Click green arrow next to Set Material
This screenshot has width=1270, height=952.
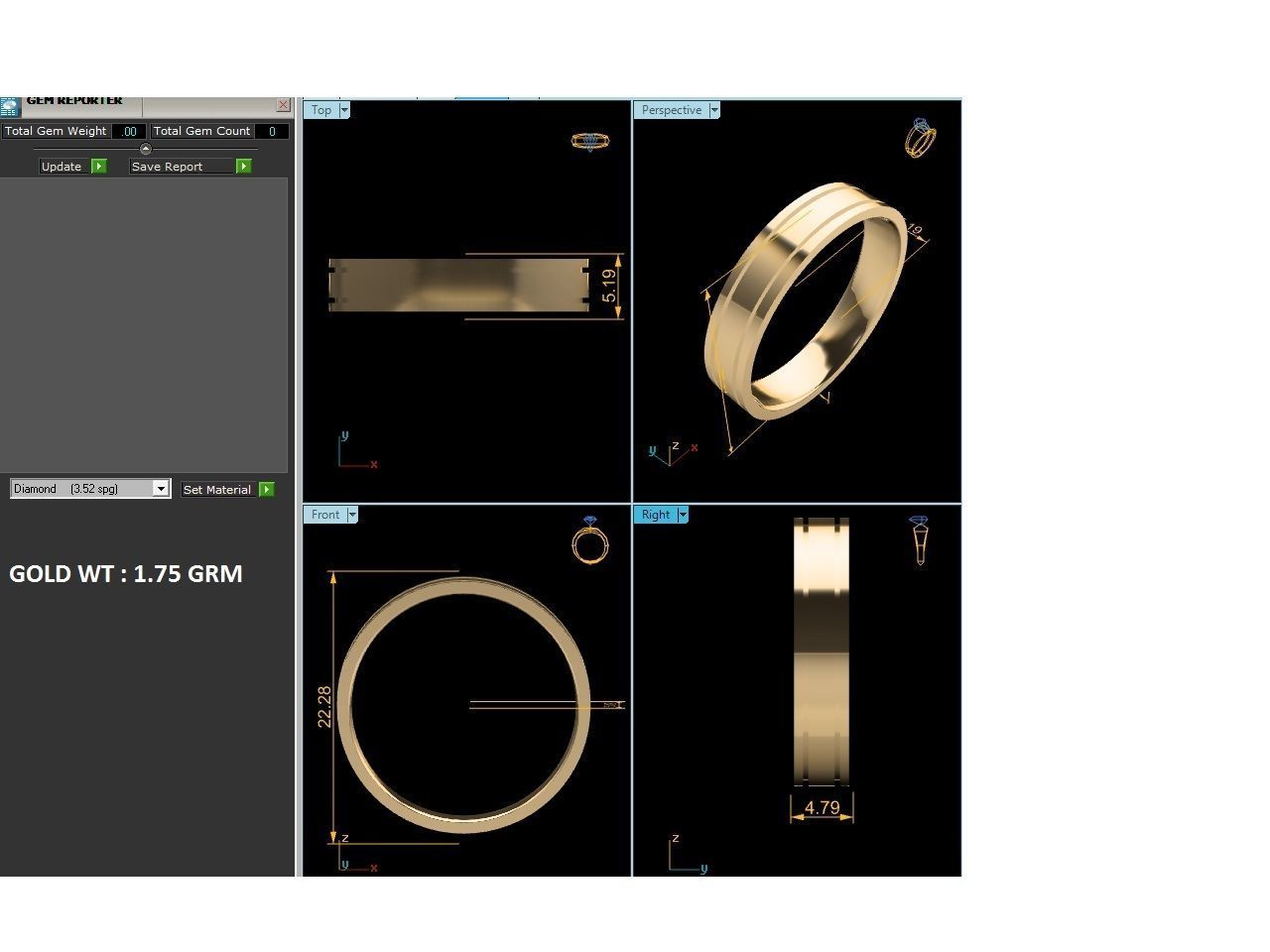[267, 490]
